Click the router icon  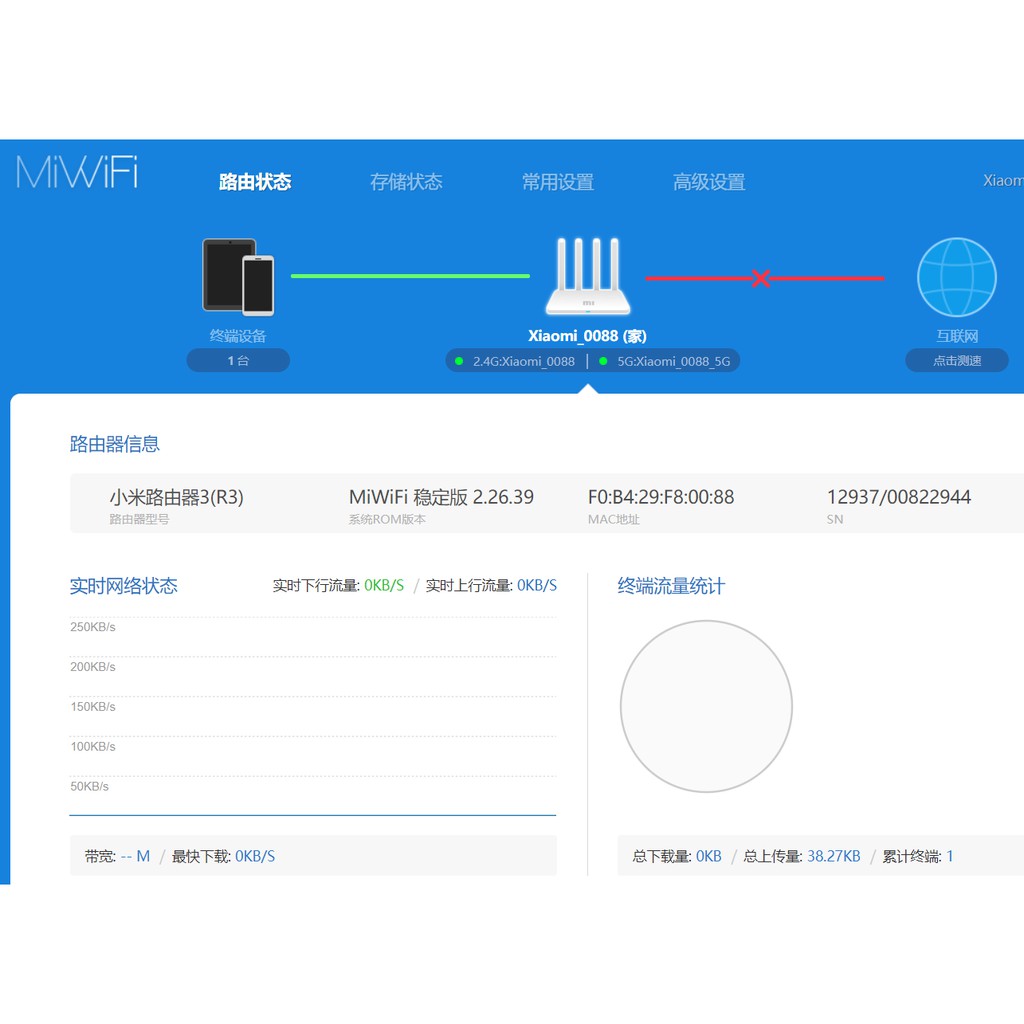pyautogui.click(x=588, y=276)
